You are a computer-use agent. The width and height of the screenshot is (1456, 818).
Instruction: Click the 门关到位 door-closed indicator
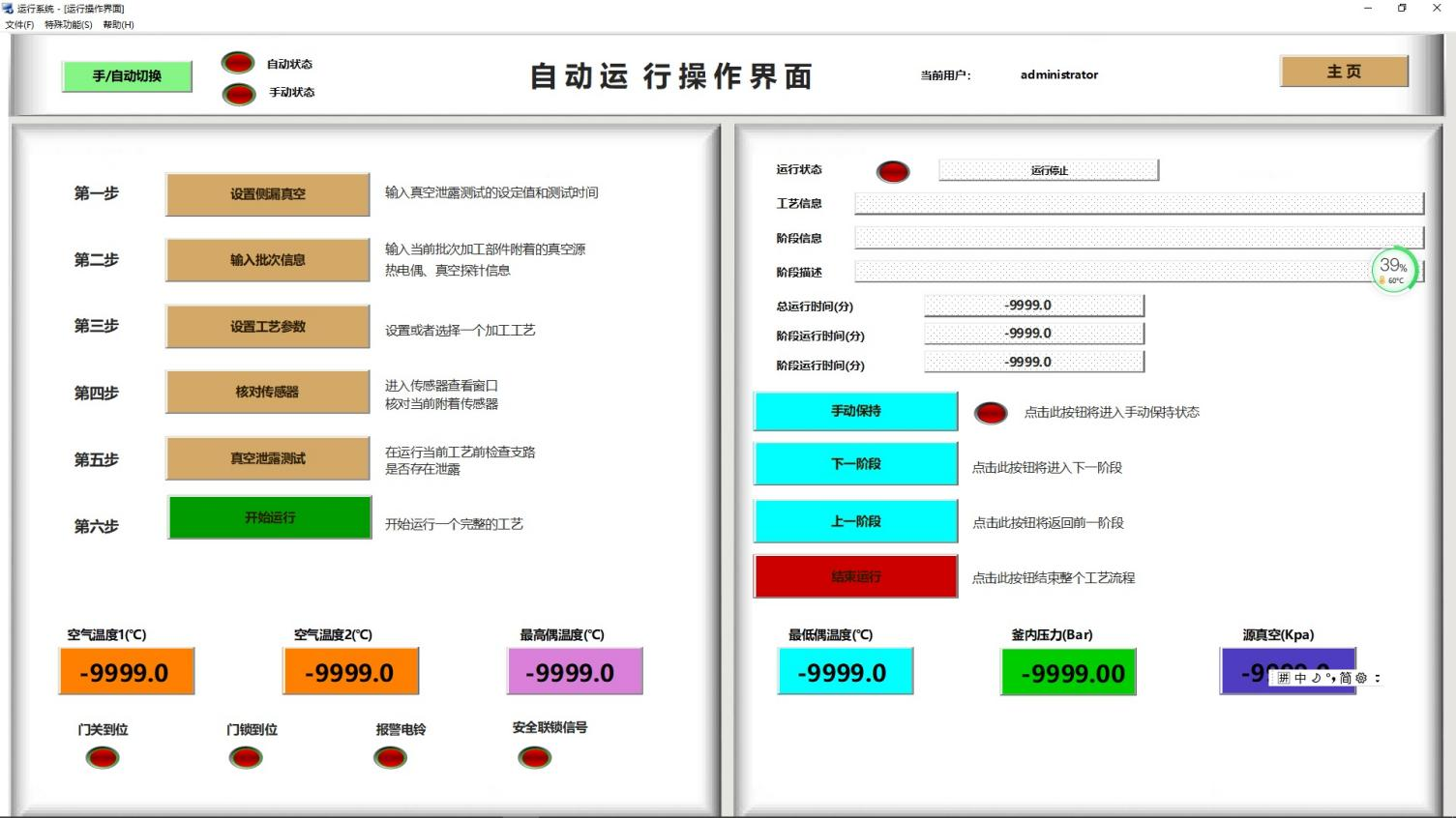tap(102, 757)
